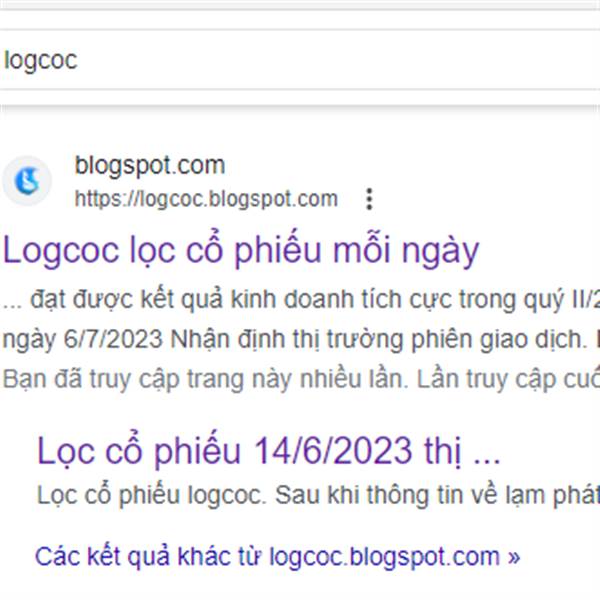The height and width of the screenshot is (600, 600).
Task: Click the snippet line "ngày 6/7/2023 Nhận định thị trường"
Action: [x=301, y=339]
